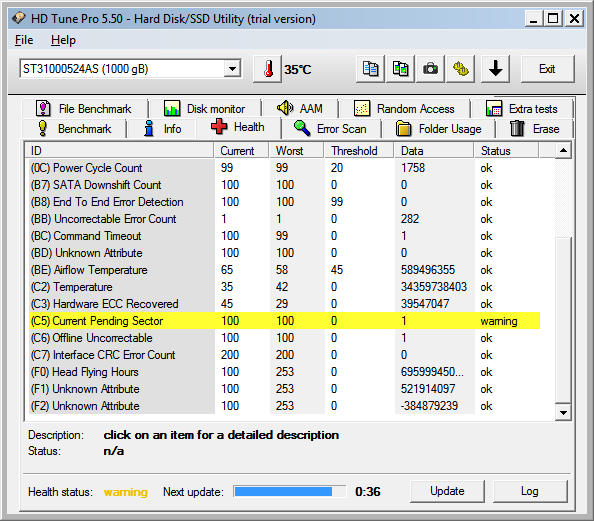Image resolution: width=594 pixels, height=521 pixels.
Task: Click the 35°C temperature reading
Action: [298, 69]
